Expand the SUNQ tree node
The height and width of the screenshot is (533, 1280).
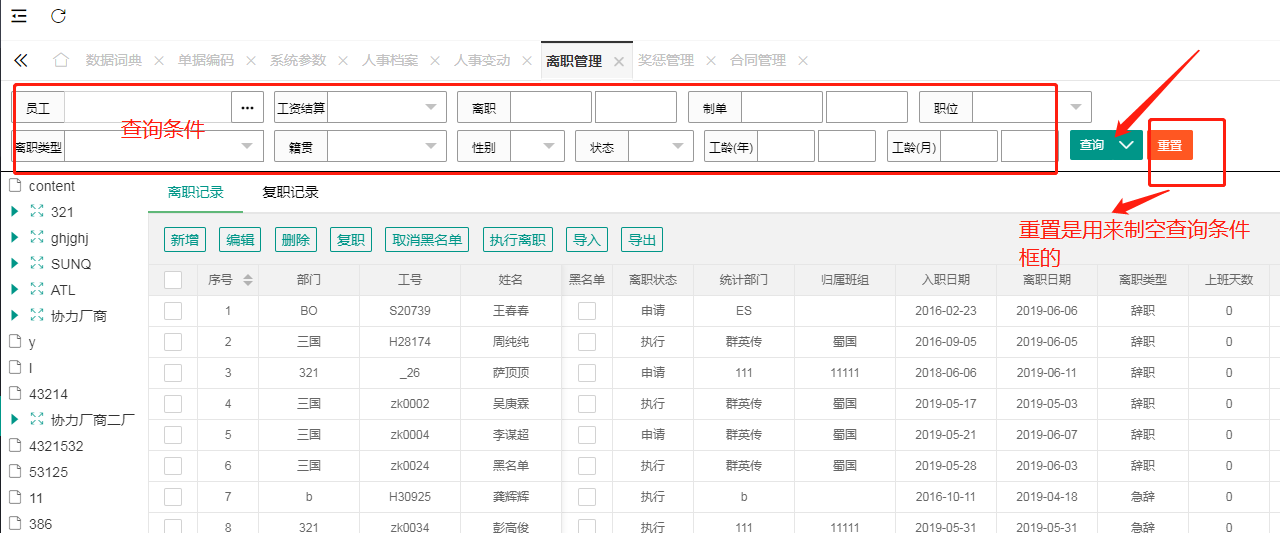(x=14, y=264)
